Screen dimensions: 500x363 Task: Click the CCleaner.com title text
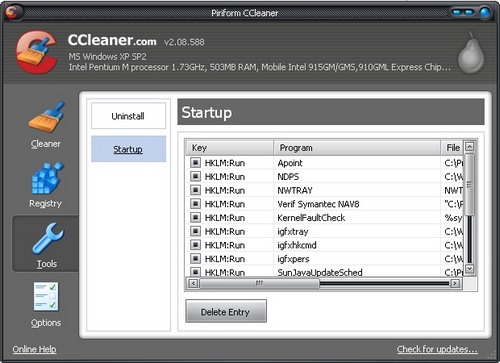(112, 40)
